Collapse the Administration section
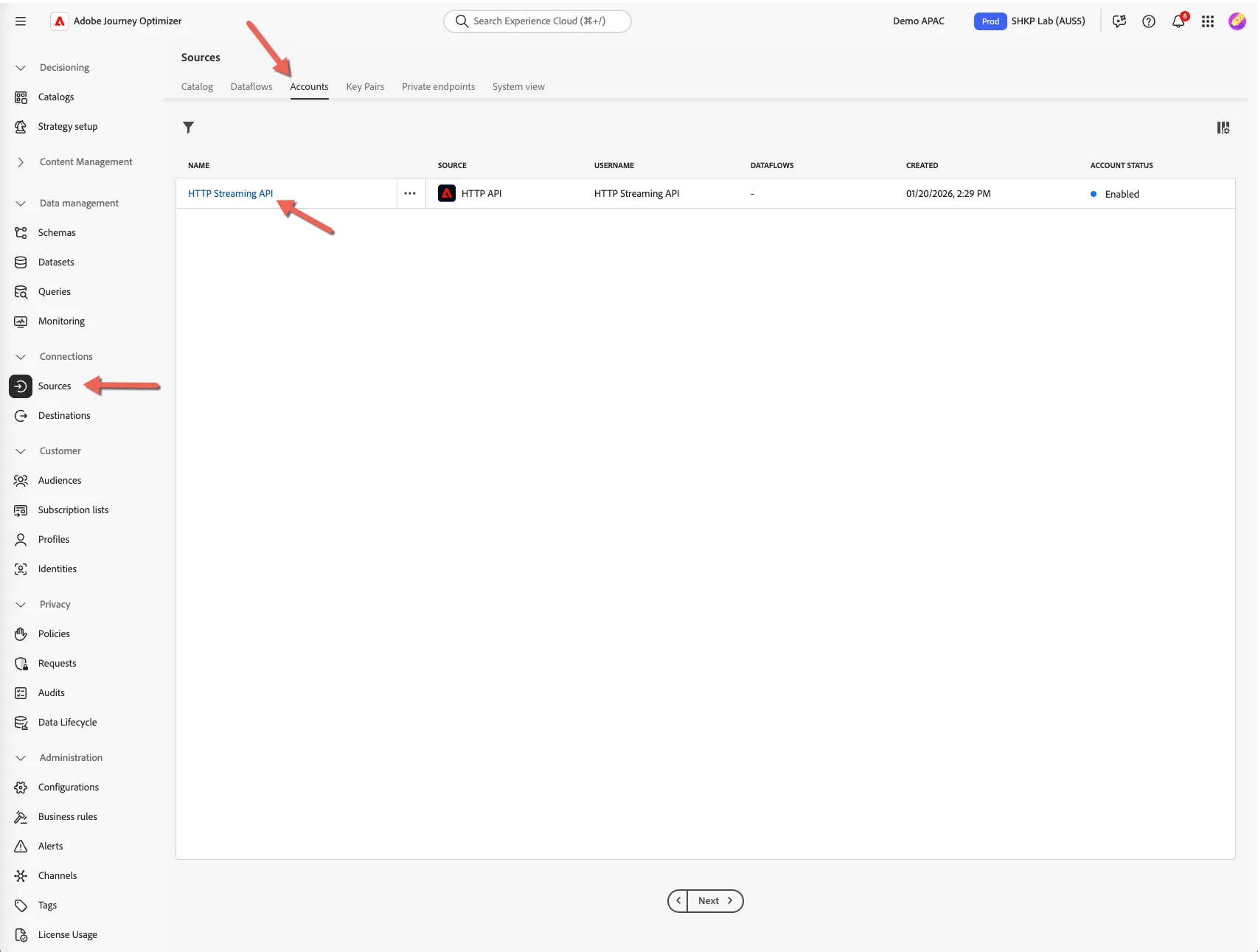 point(21,757)
